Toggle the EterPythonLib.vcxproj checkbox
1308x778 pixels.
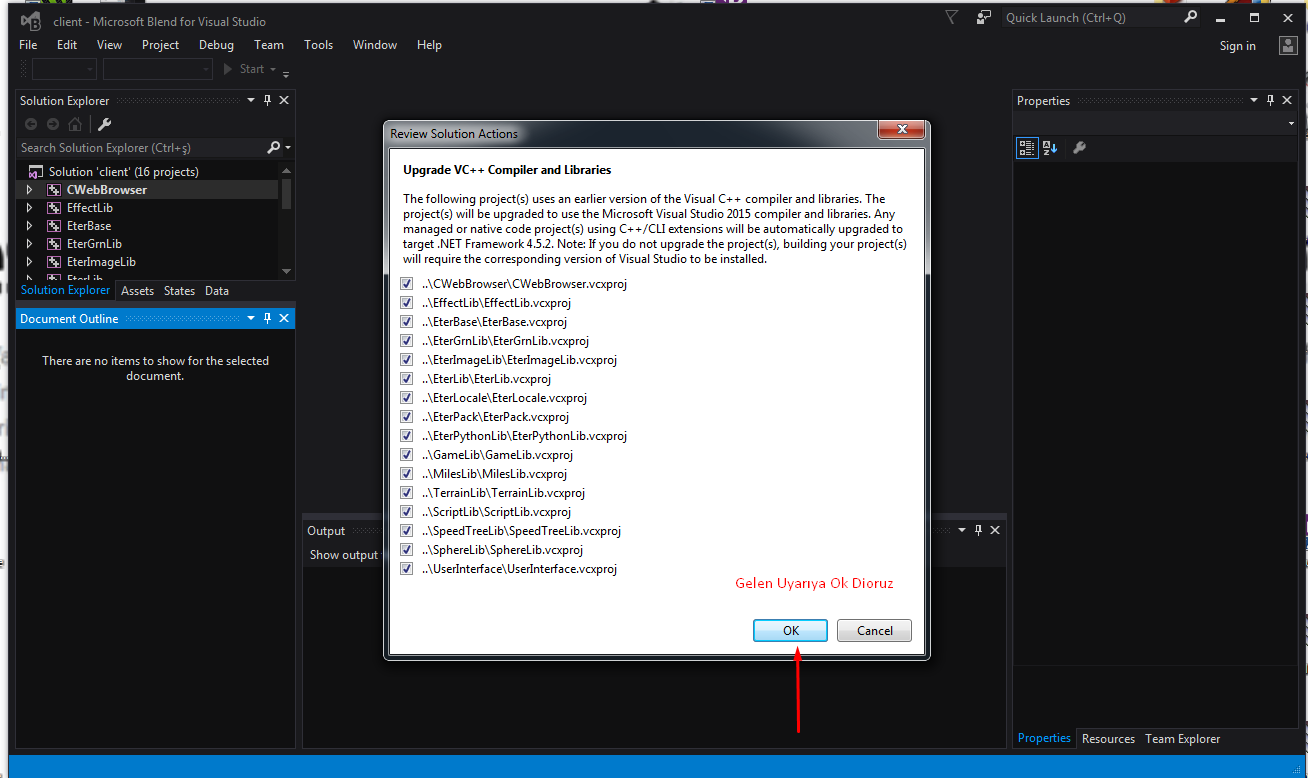click(x=407, y=436)
